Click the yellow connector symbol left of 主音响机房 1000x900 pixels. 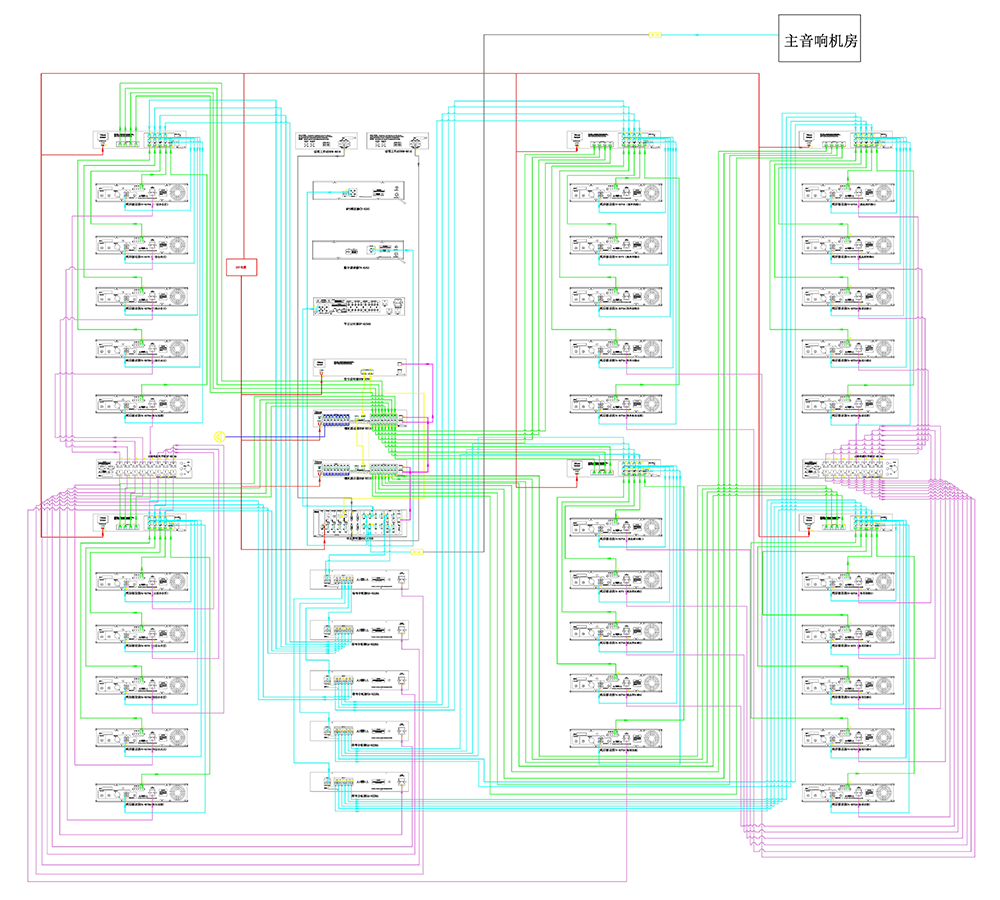click(656, 35)
